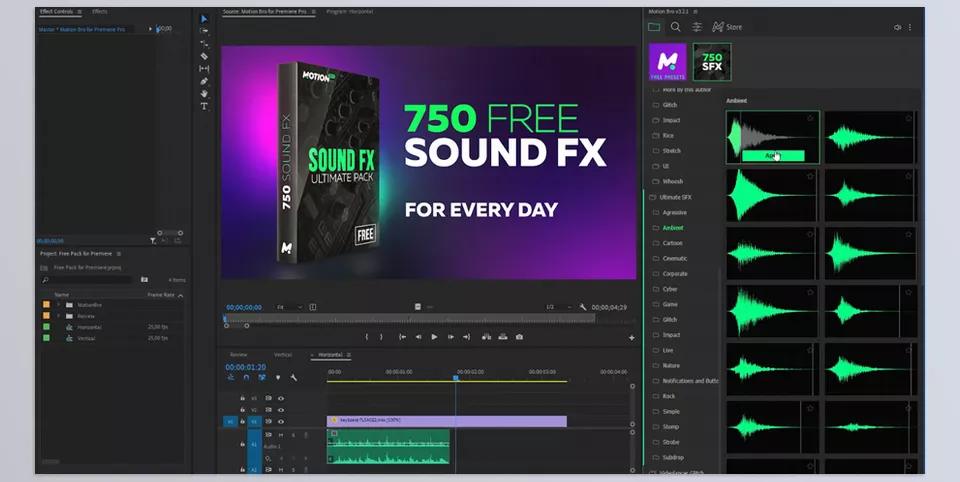Toggle lock on V3 track
Viewport: 960px width, 482px height.
tap(242, 398)
